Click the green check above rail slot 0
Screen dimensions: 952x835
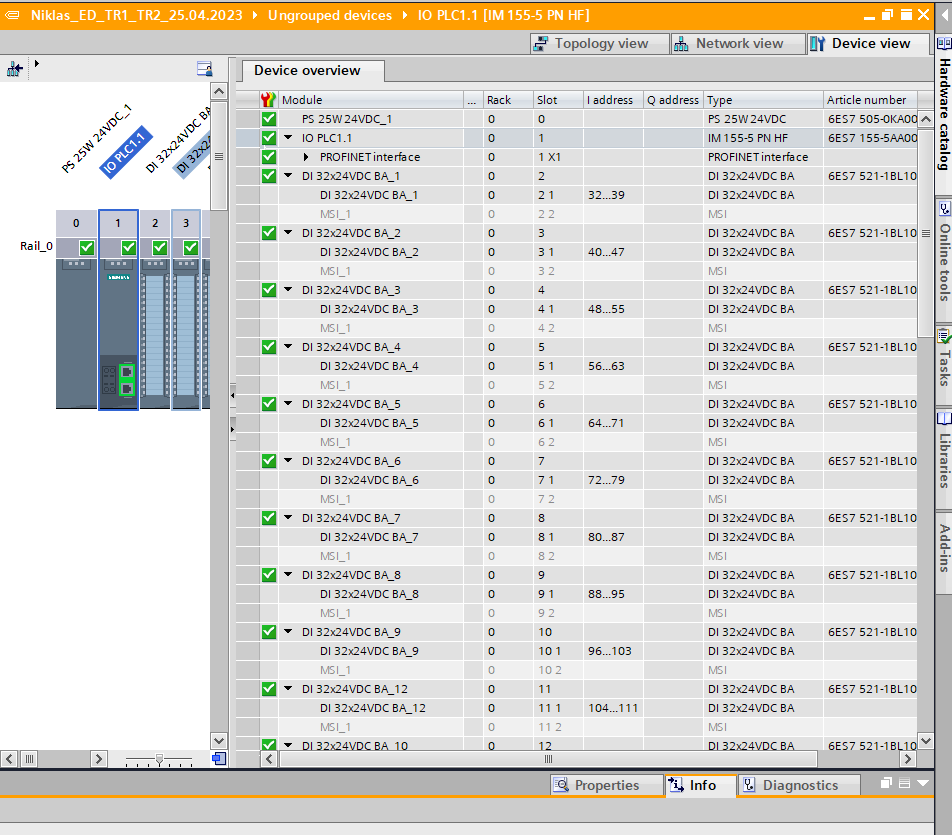point(86,247)
